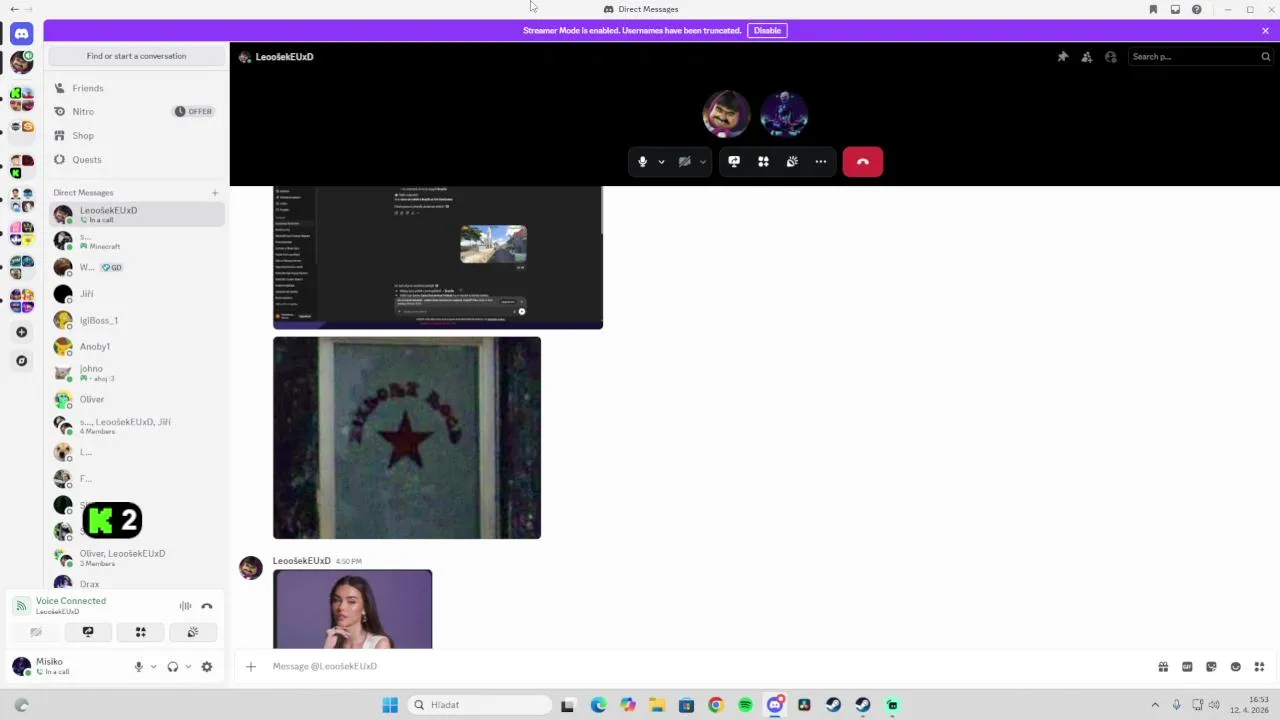The width and height of the screenshot is (1280, 720).
Task: Expand camera options arrow in call controls
Action: (703, 162)
